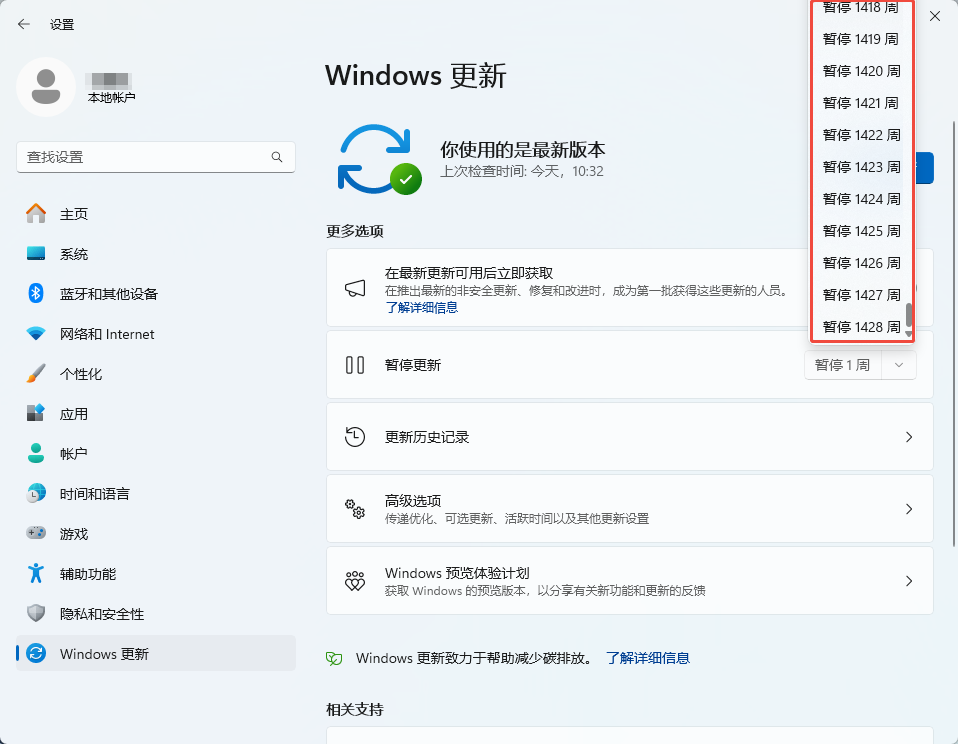This screenshot has height=744, width=958.
Task: Click the 在最新更新可用后立即获取 title
Action: click(x=469, y=273)
